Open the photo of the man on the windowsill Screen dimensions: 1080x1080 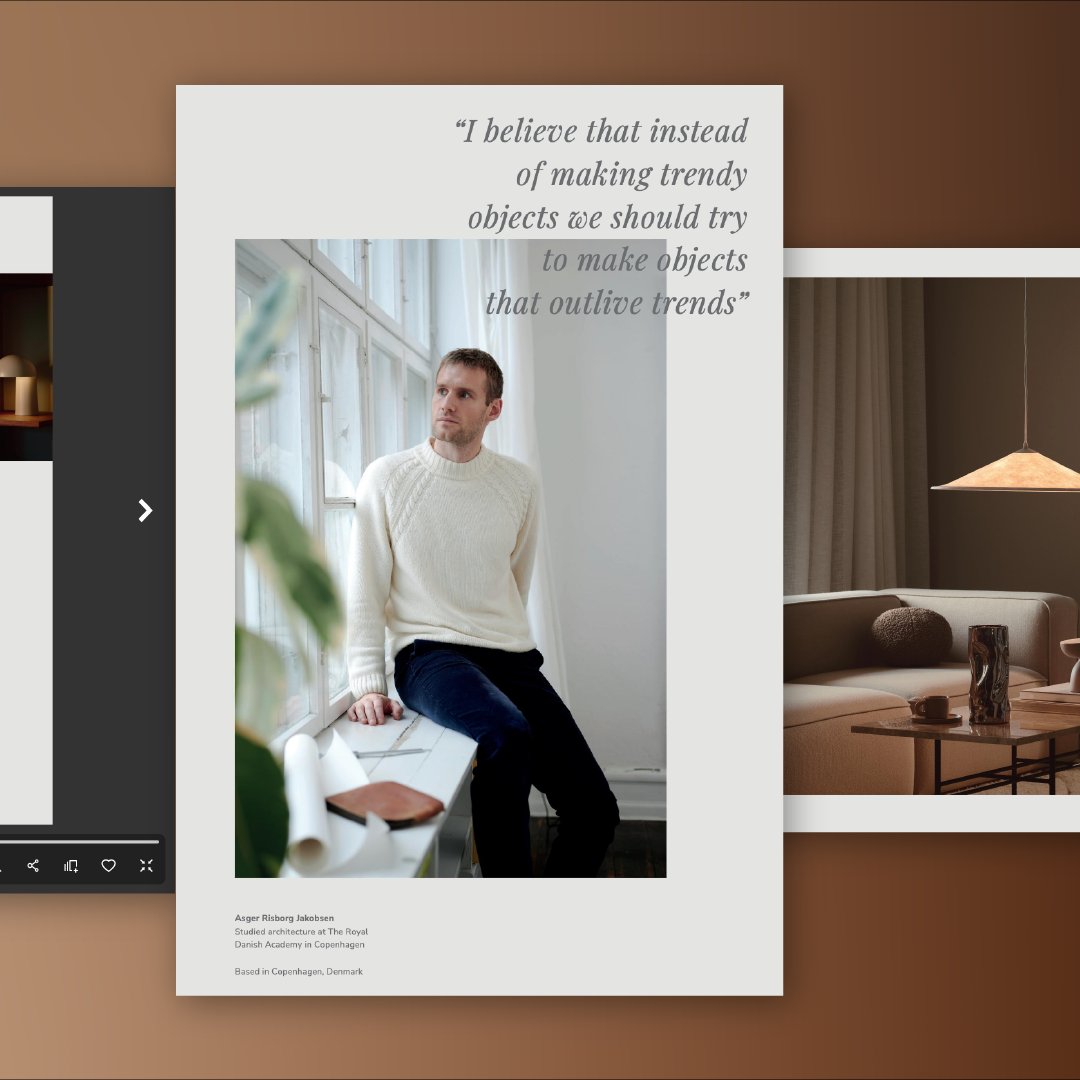450,558
